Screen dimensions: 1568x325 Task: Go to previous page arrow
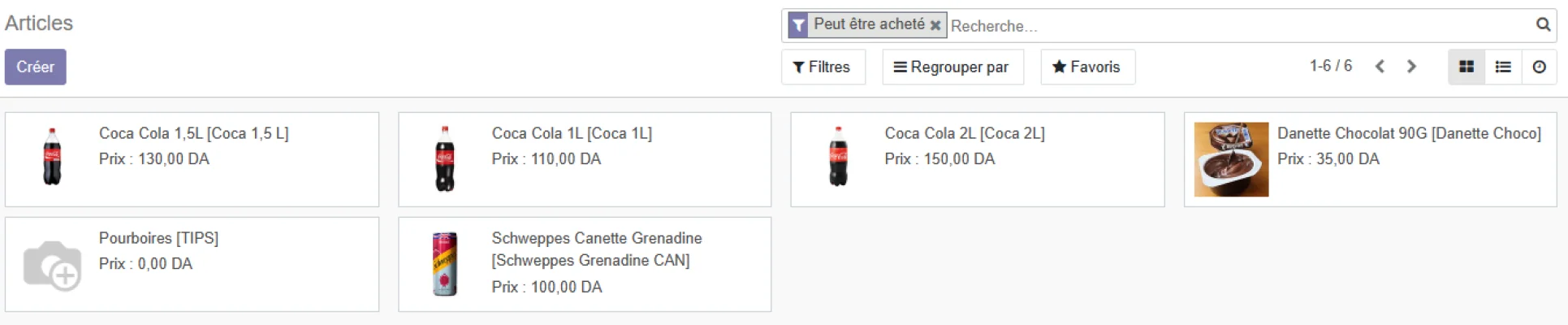(x=1380, y=67)
